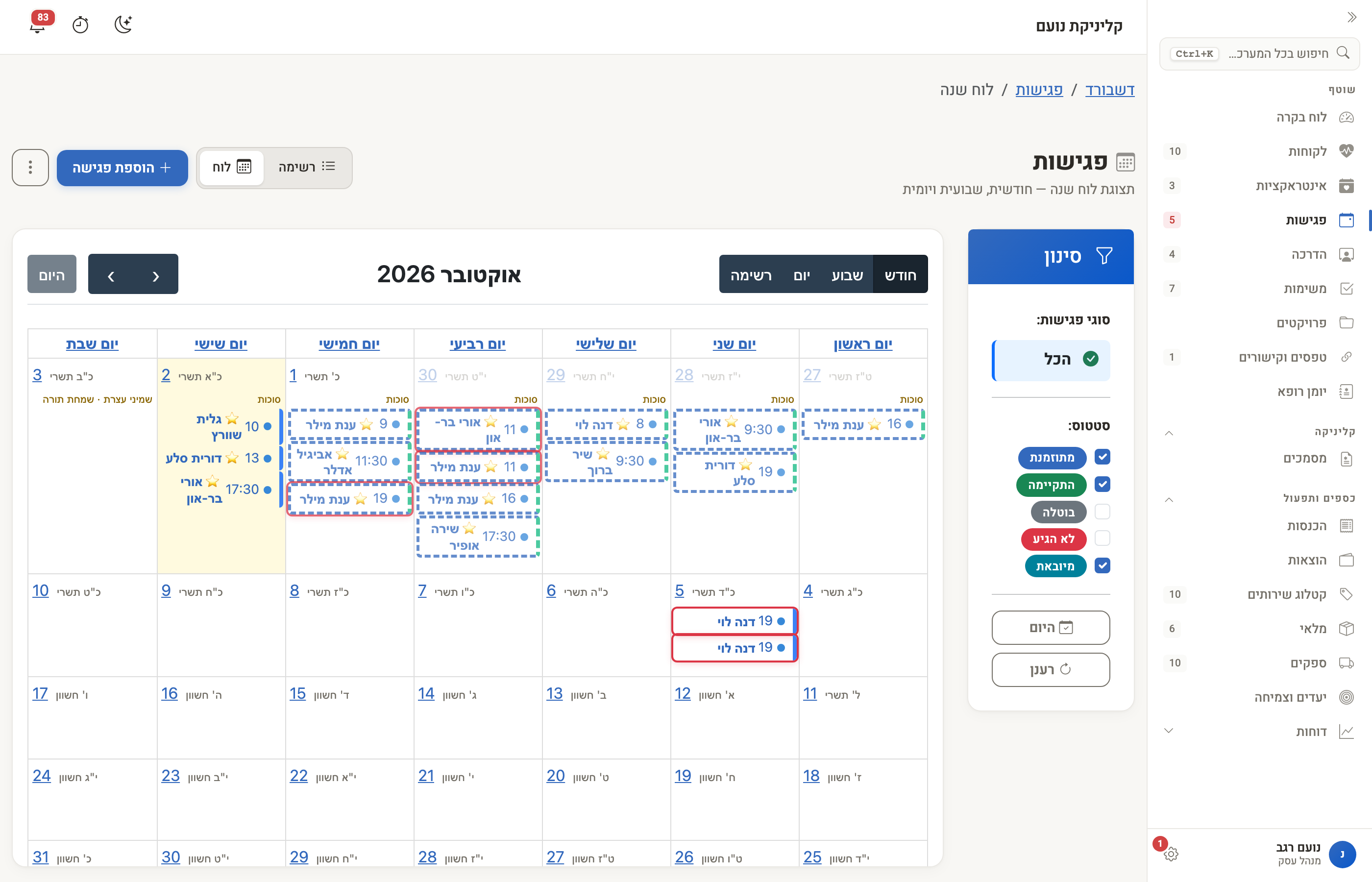Click the timer stopwatch icon in header
This screenshot has width=1372, height=882.
pyautogui.click(x=80, y=24)
